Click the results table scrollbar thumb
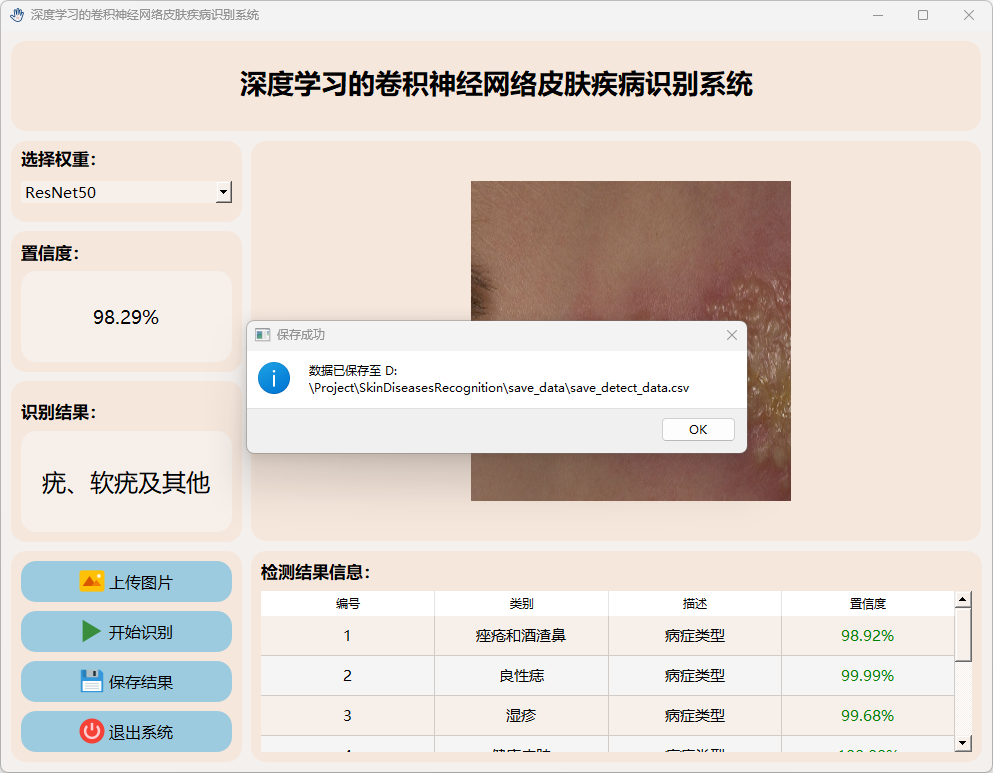The width and height of the screenshot is (993, 773). [x=963, y=634]
